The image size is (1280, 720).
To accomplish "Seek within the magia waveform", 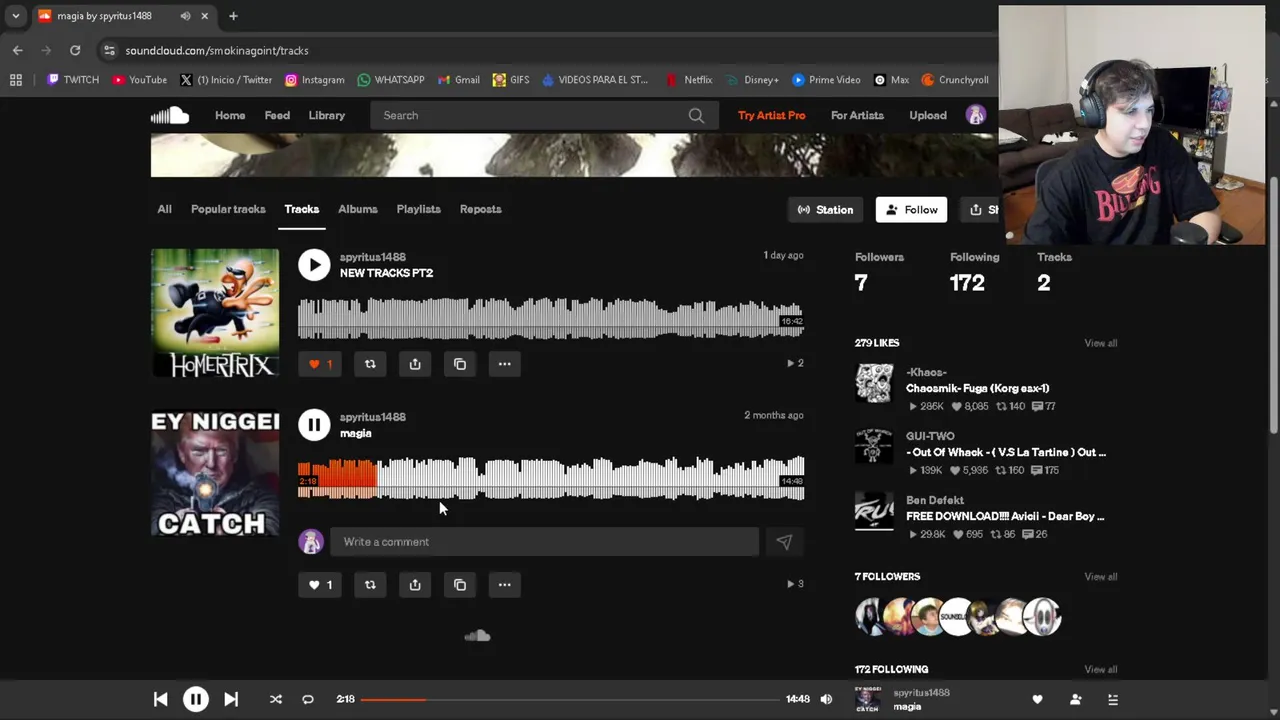I will pos(551,478).
